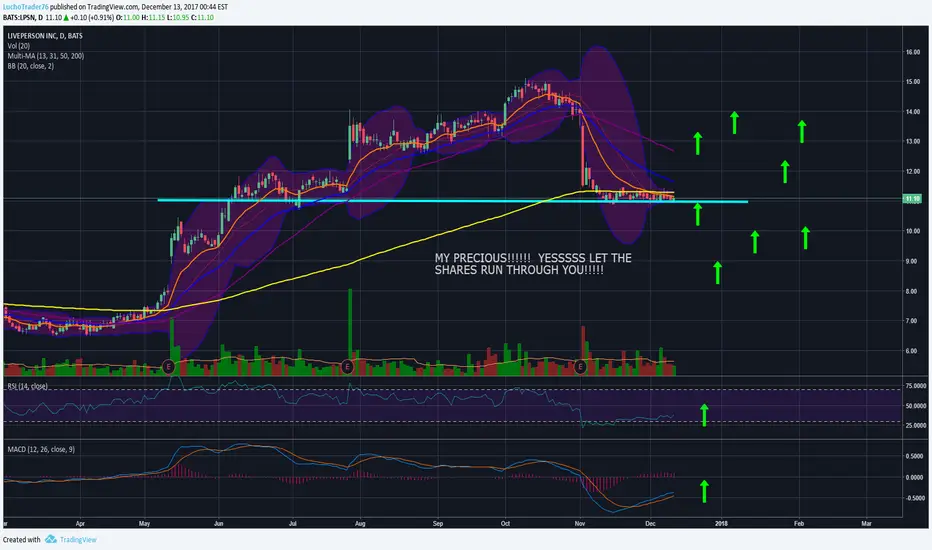Select the 'LIVEPERSON INC, D, BATS' chart title
This screenshot has height=550, width=932.
45,36
